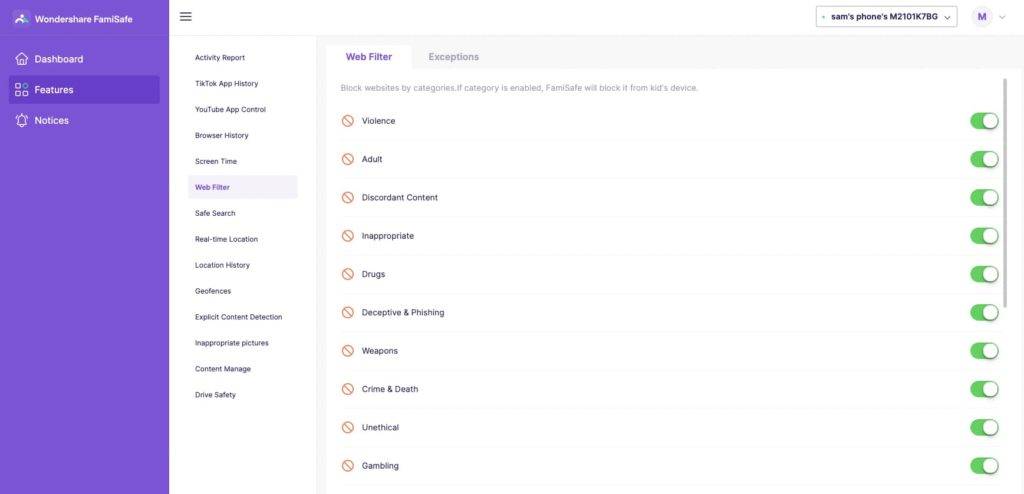
Task: Click the Features grid icon
Action: (22, 90)
